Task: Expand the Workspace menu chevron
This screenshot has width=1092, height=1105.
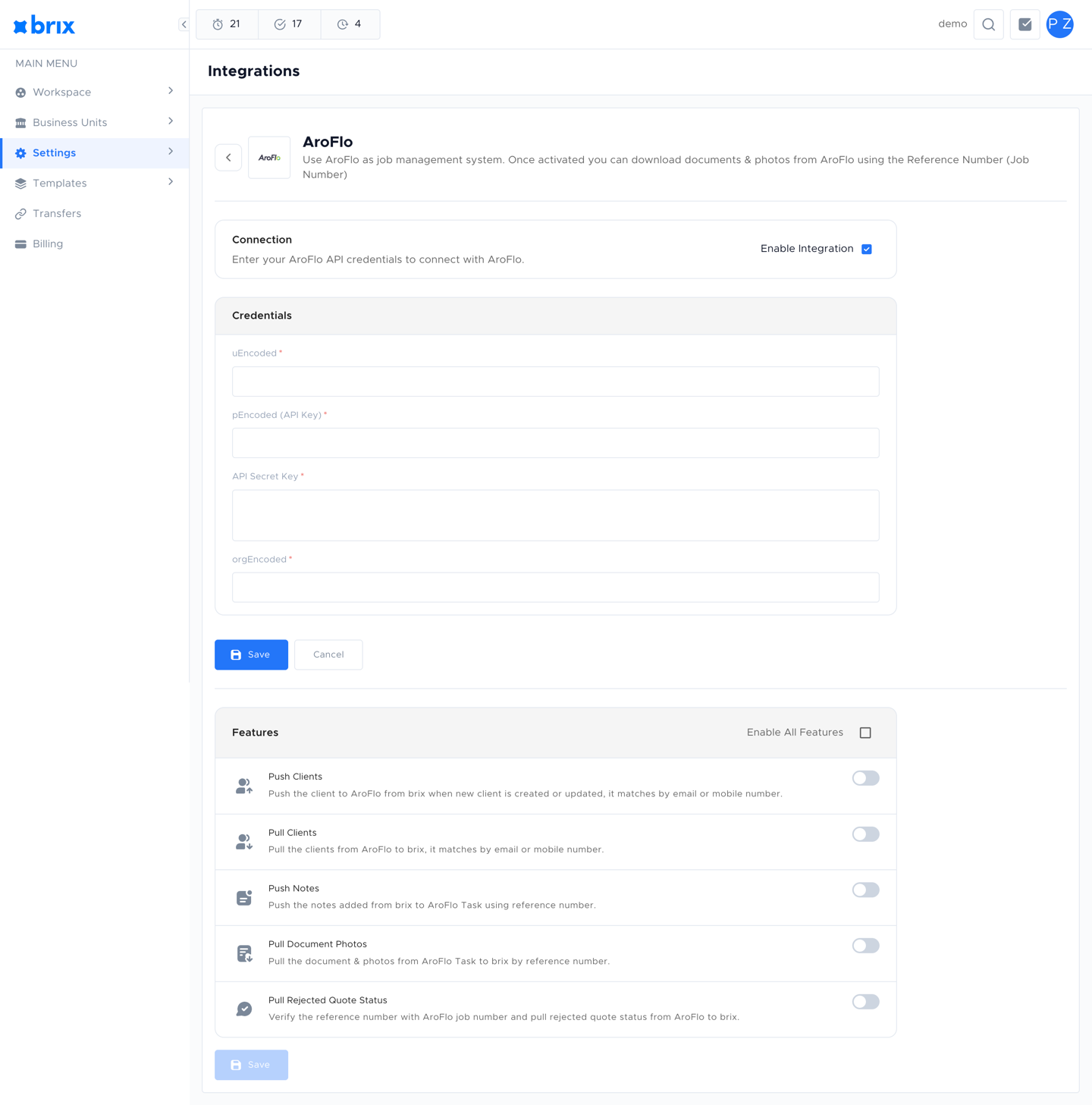Action: pos(171,91)
